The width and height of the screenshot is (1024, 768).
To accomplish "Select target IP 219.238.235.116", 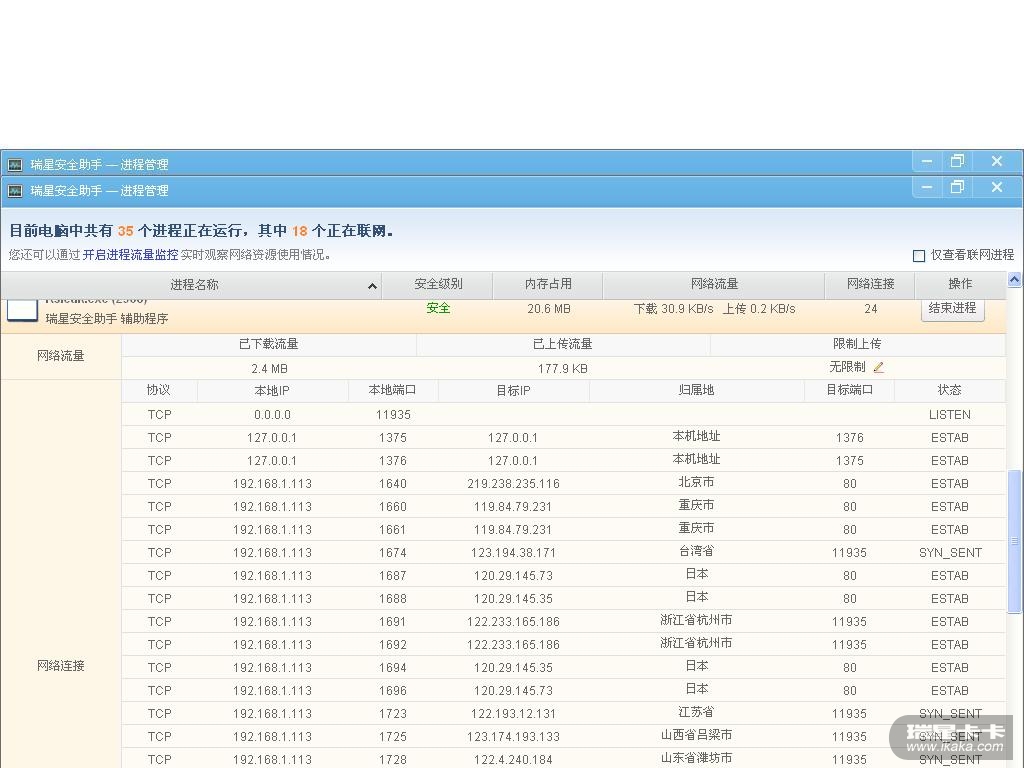I will pyautogui.click(x=513, y=484).
